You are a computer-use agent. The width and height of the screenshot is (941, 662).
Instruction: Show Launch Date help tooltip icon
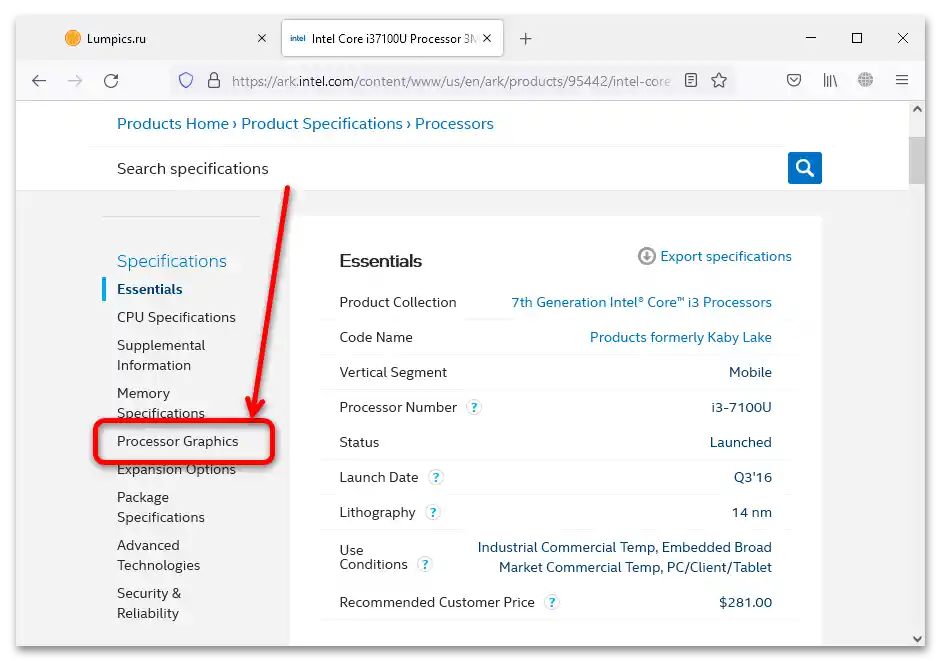point(436,478)
